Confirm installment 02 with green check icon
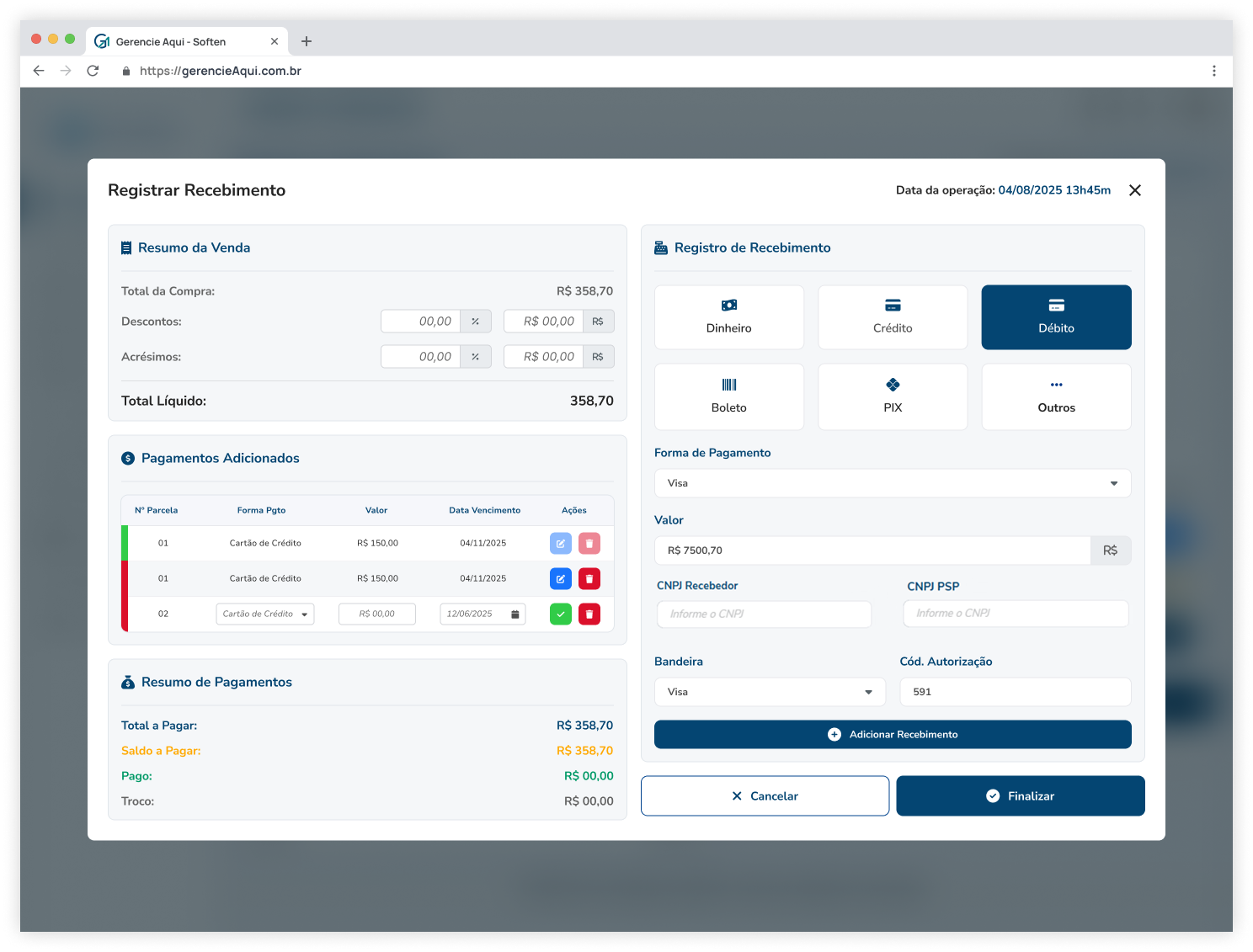Viewport: 1253px width, 952px height. coord(560,614)
